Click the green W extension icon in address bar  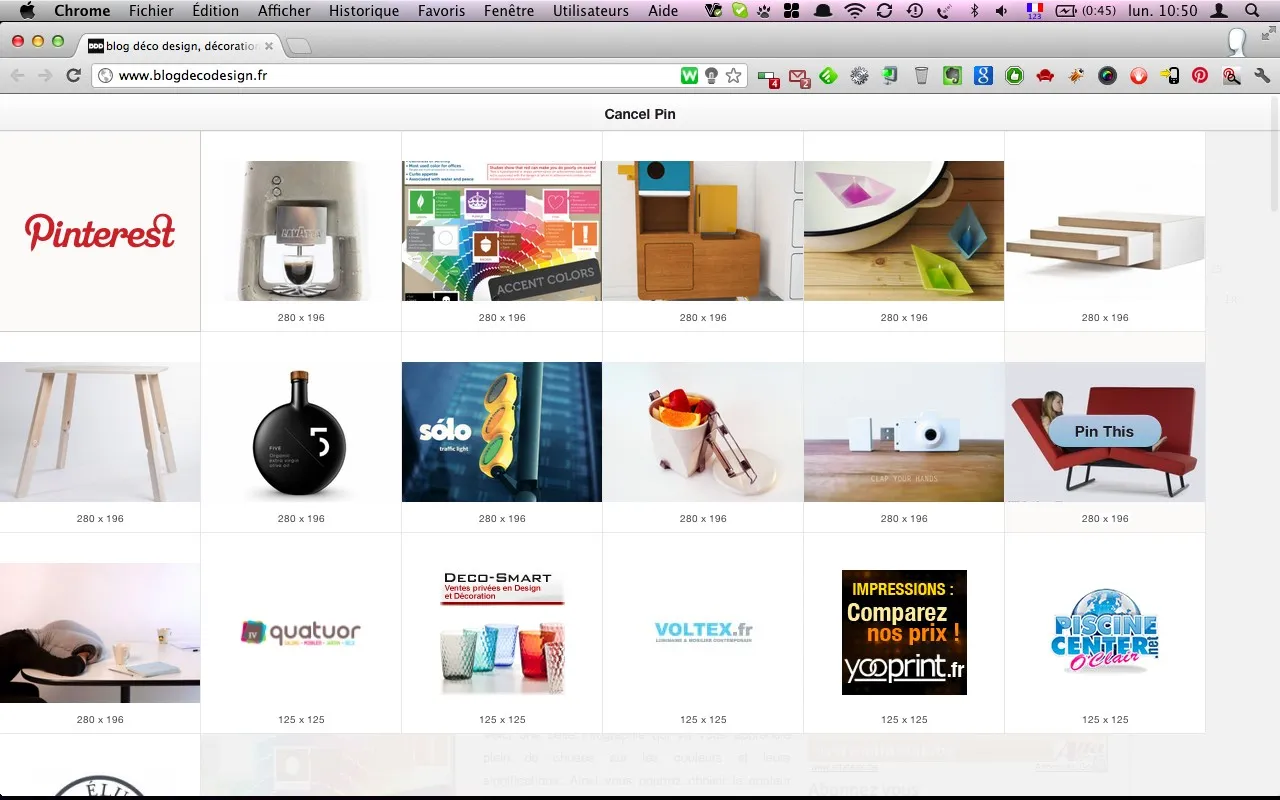[689, 75]
